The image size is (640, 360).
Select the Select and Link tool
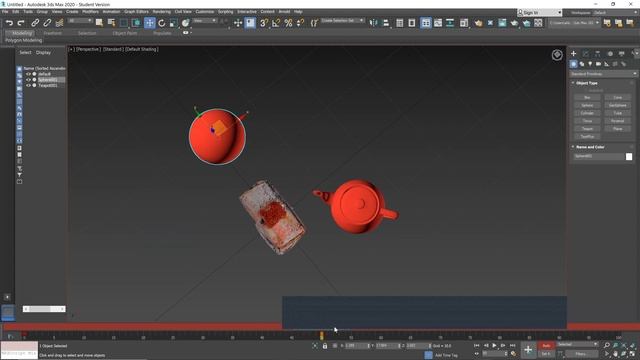(x=35, y=23)
